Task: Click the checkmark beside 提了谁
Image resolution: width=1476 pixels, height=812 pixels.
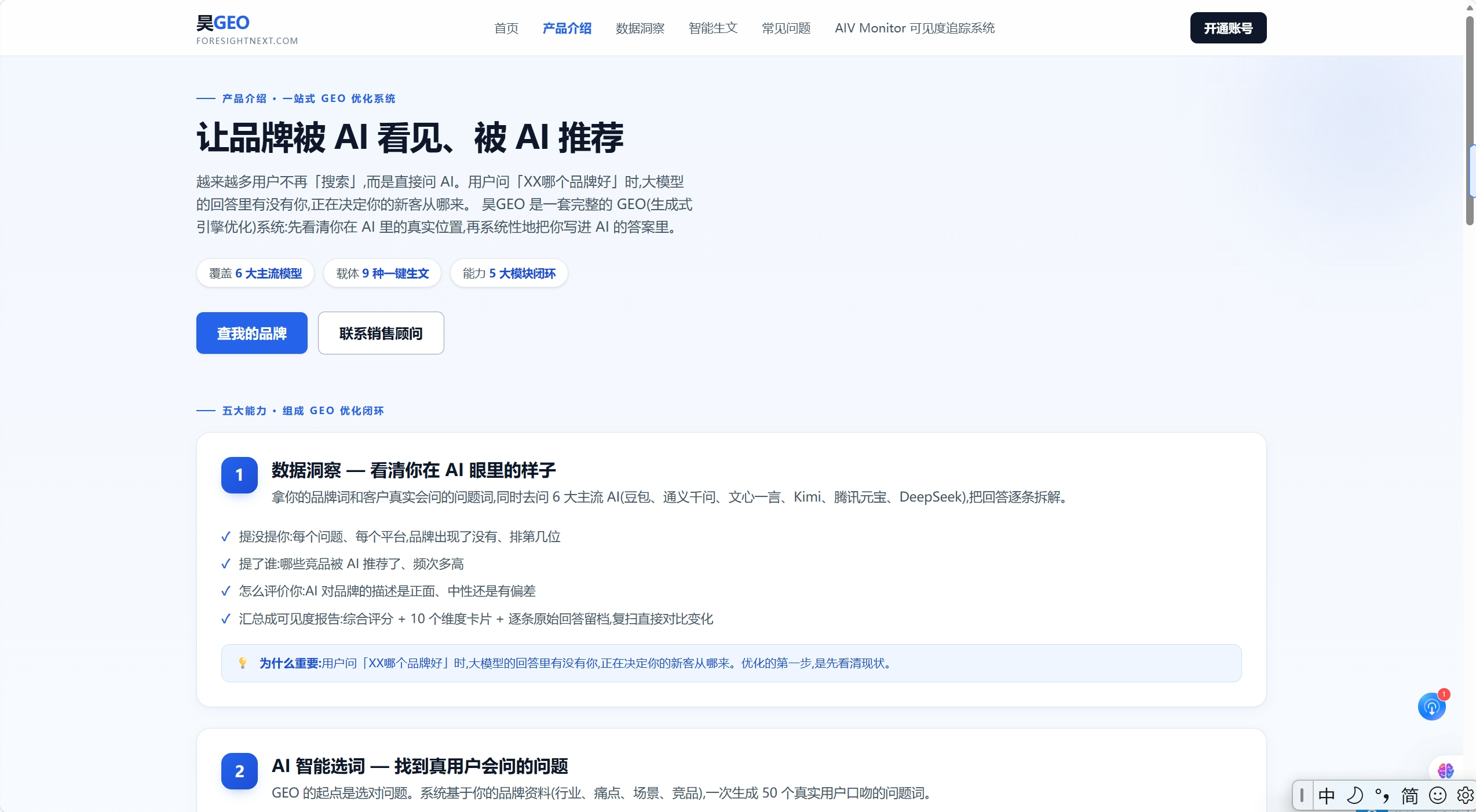Action: click(226, 564)
